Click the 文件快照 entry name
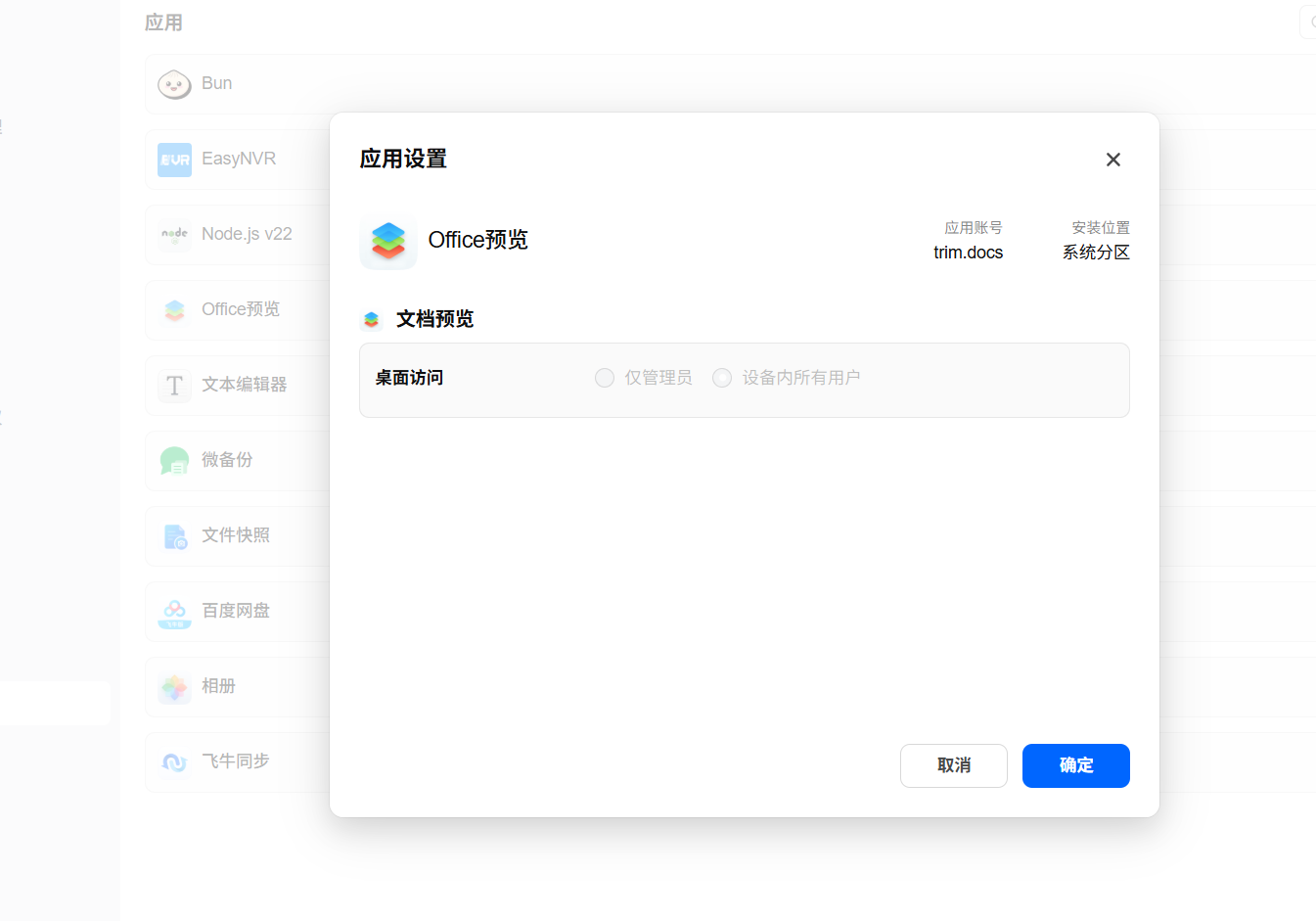Image resolution: width=1316 pixels, height=921 pixels. click(236, 535)
